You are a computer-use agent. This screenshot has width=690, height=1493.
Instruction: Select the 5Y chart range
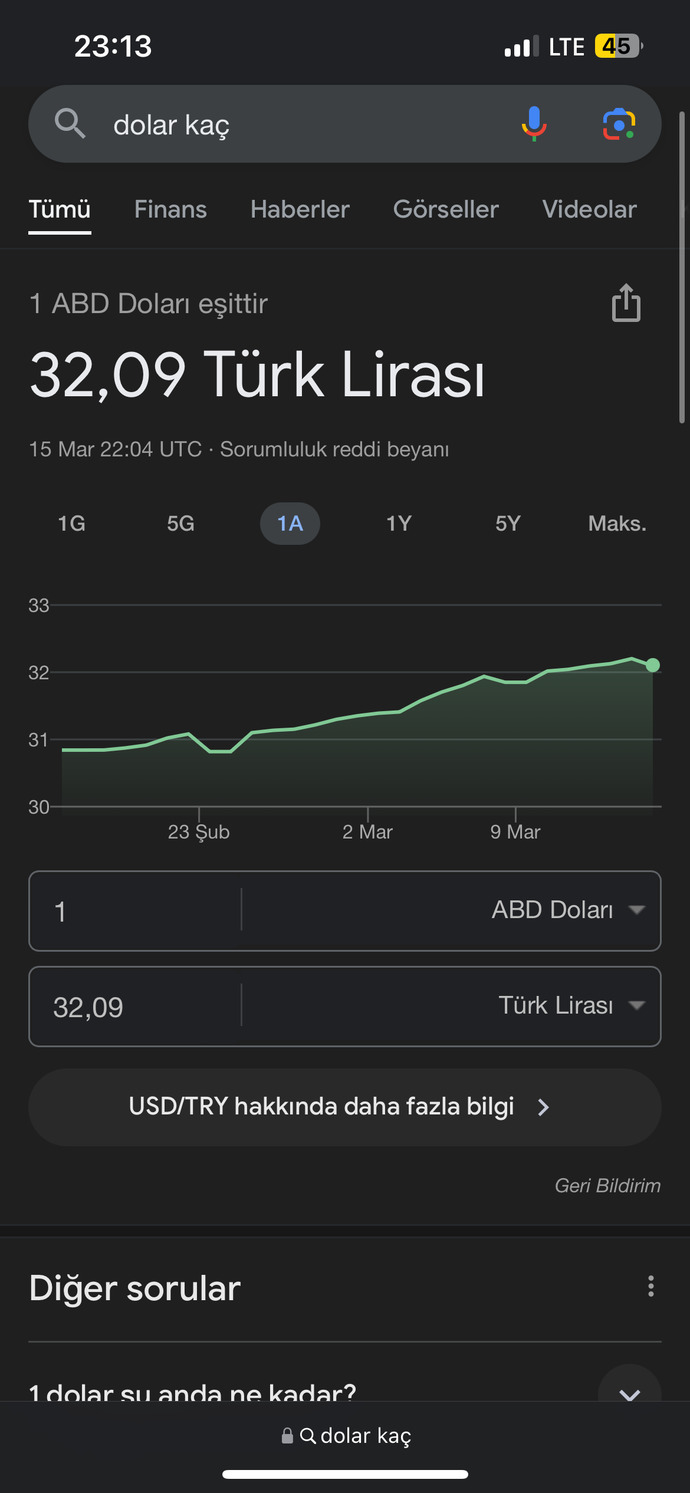point(508,524)
